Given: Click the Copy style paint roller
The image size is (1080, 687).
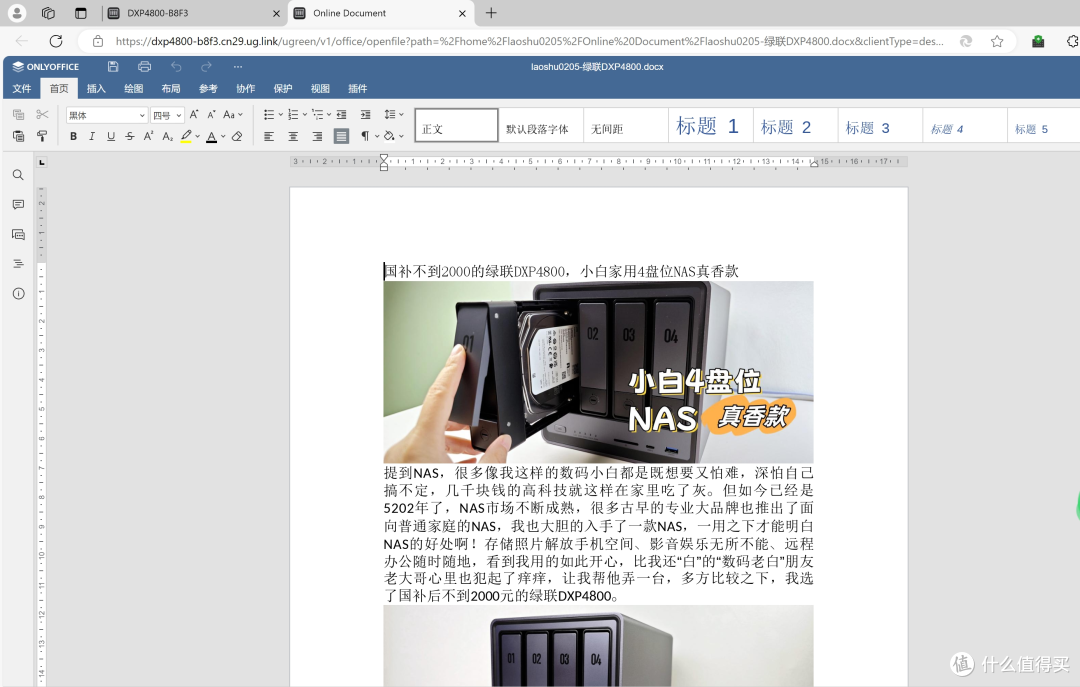Looking at the screenshot, I should coord(43,136).
